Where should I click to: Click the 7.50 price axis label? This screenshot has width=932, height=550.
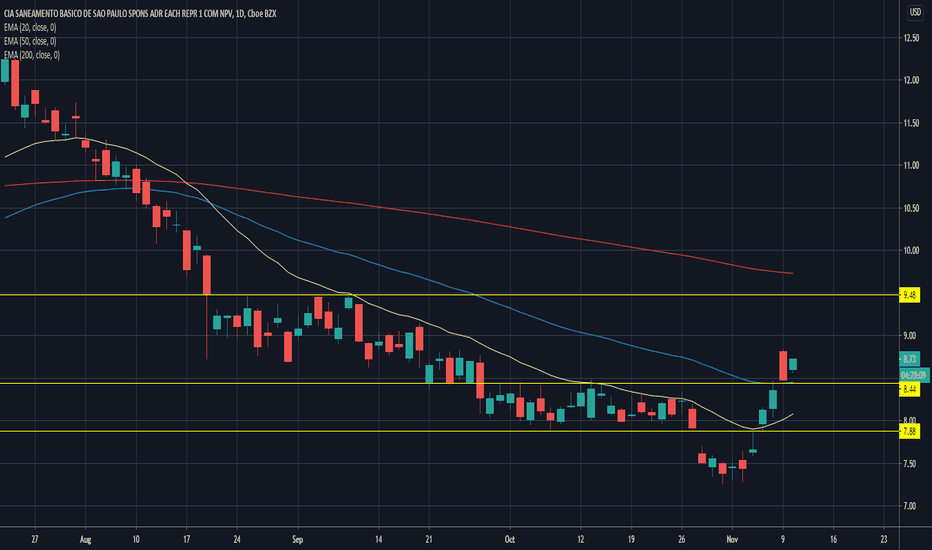[910, 464]
